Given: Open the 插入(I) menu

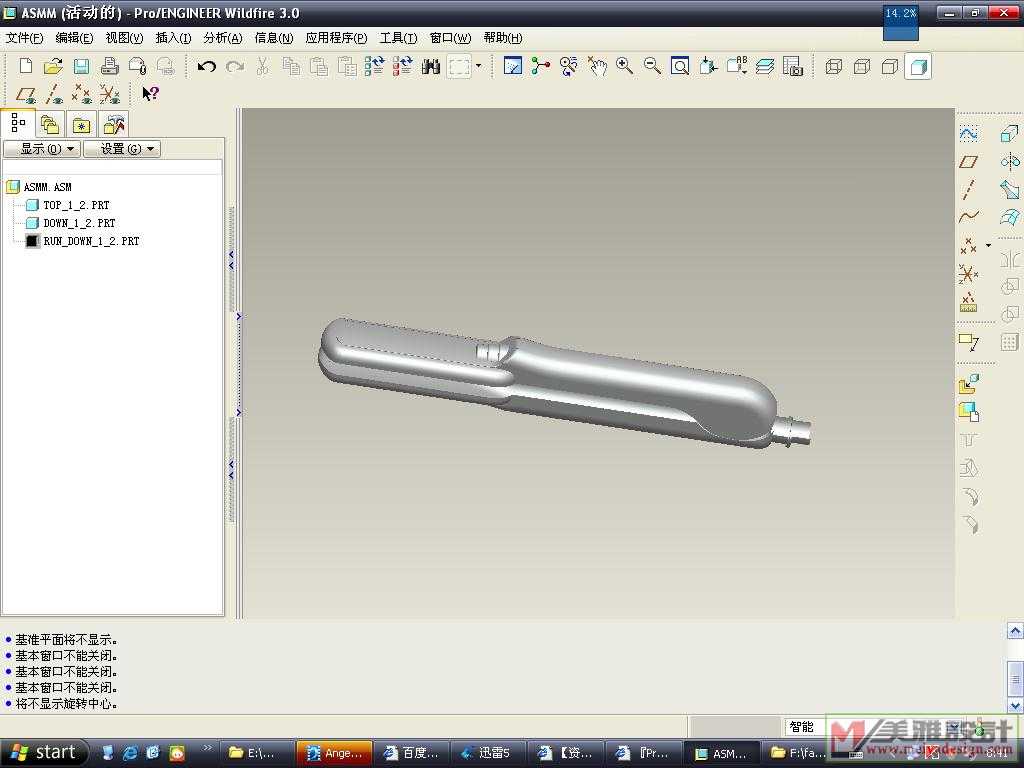Looking at the screenshot, I should click(x=173, y=38).
